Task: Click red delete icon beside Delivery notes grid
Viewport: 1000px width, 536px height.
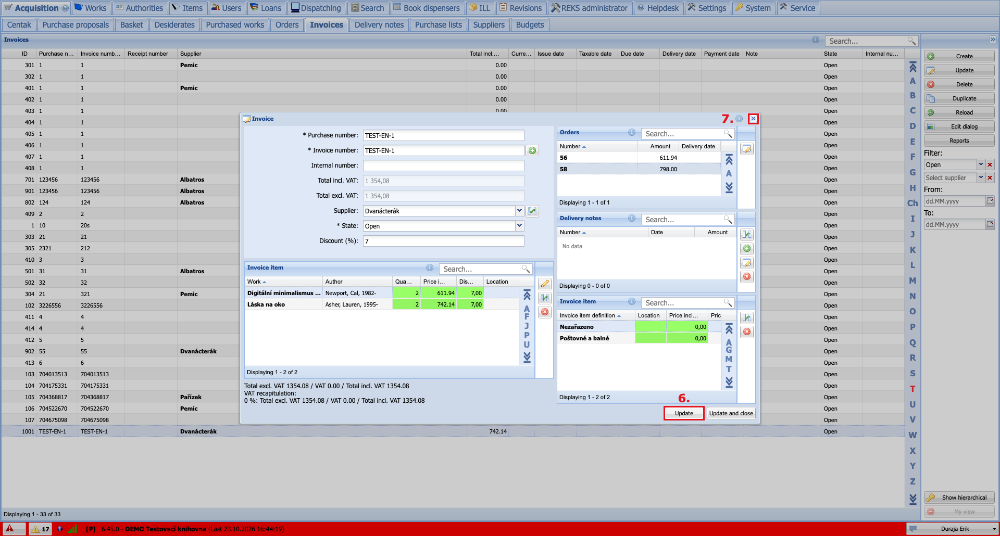Action: 747,276
